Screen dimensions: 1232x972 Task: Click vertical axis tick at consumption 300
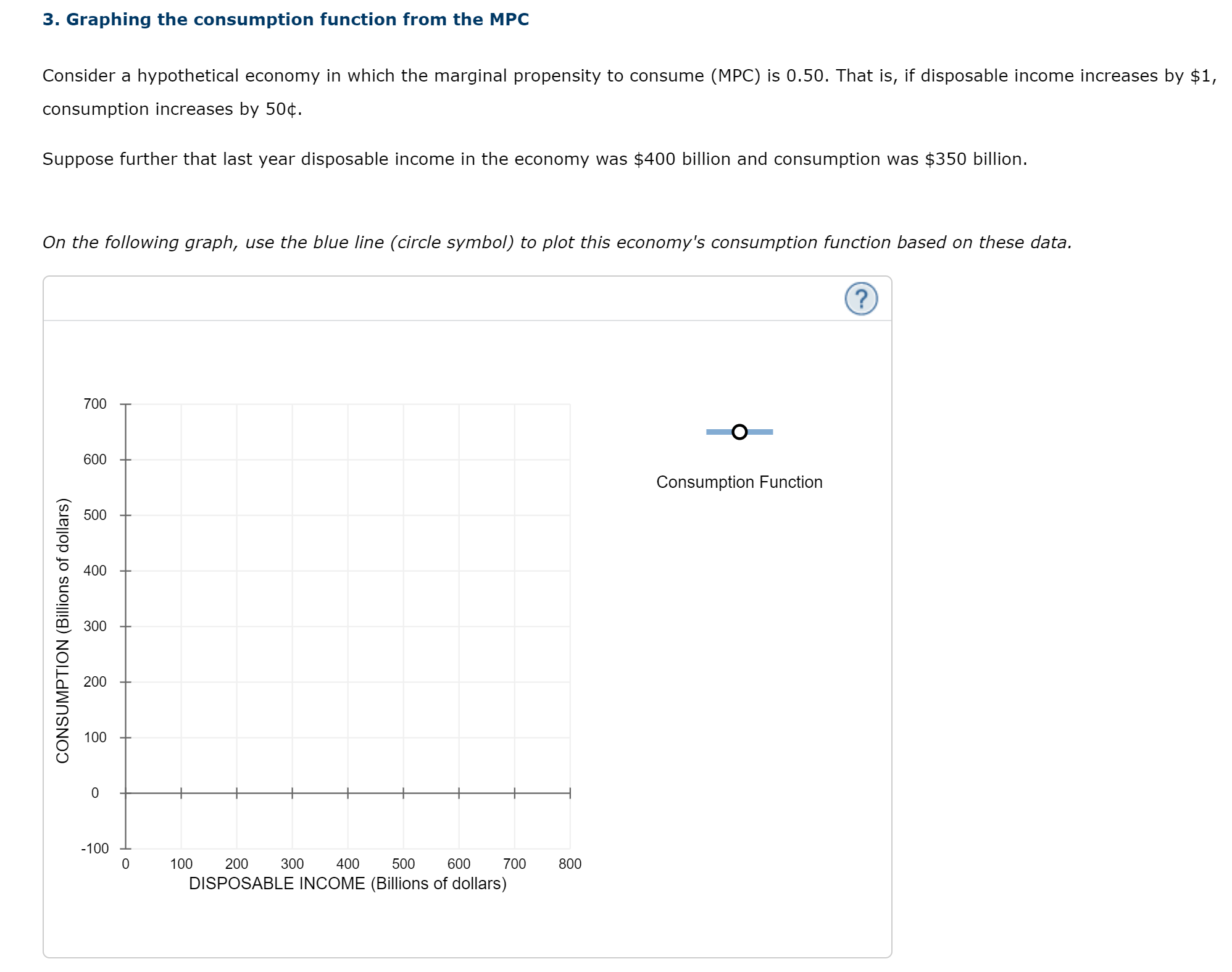(x=125, y=626)
